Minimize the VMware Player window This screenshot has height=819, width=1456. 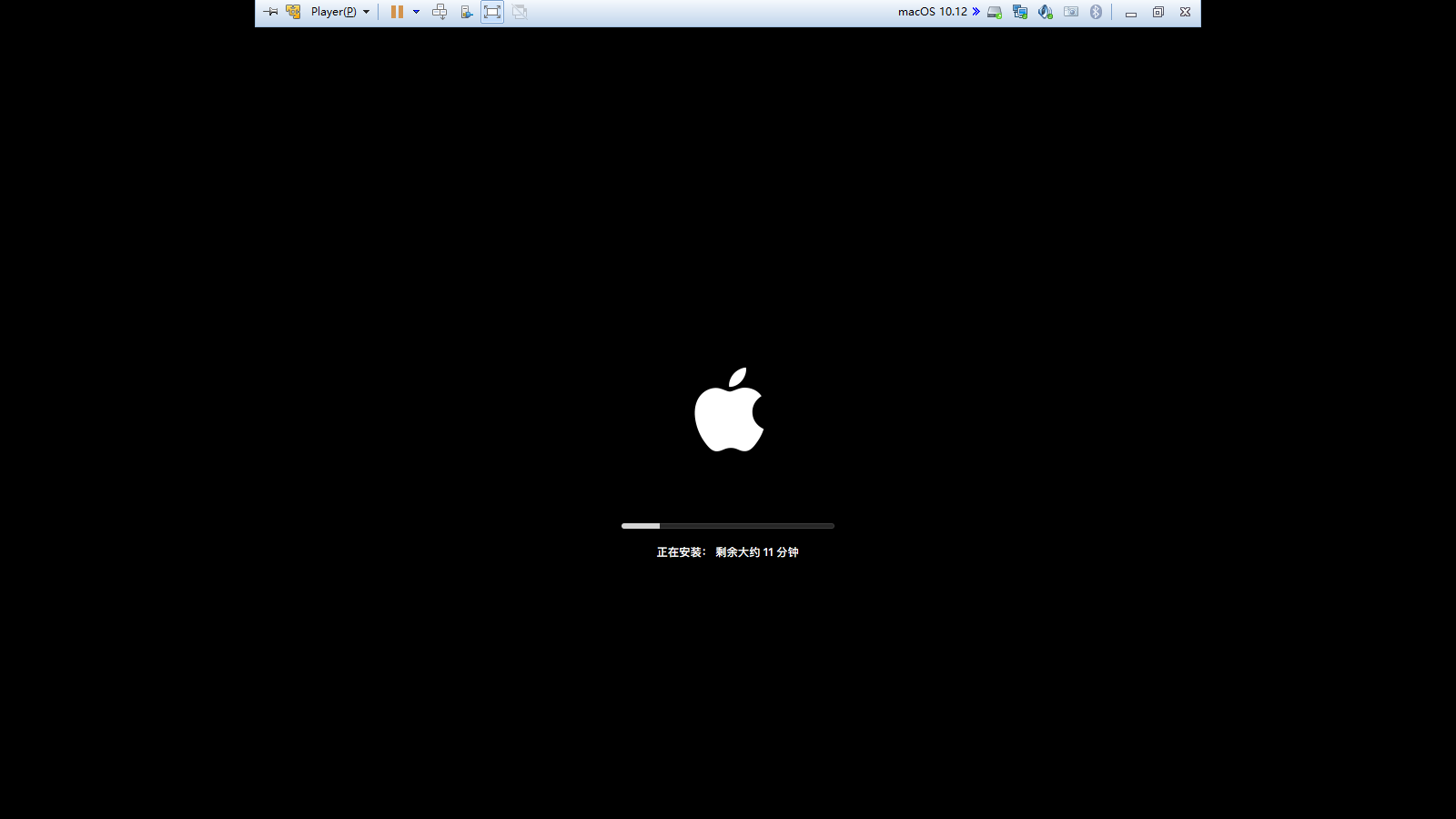coord(1131,12)
